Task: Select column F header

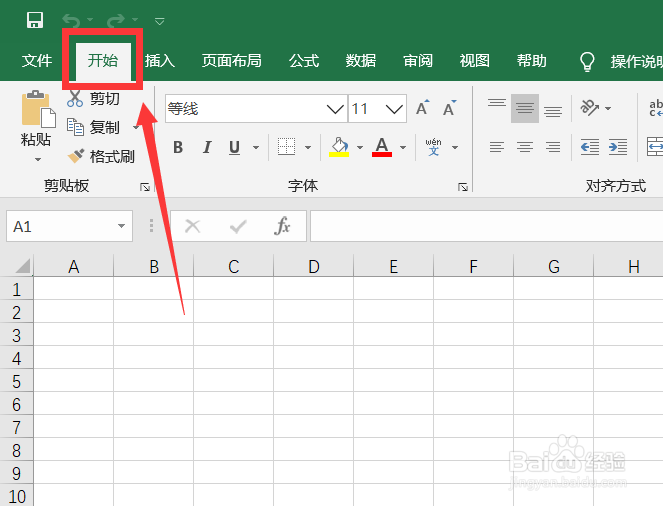Action: click(473, 266)
